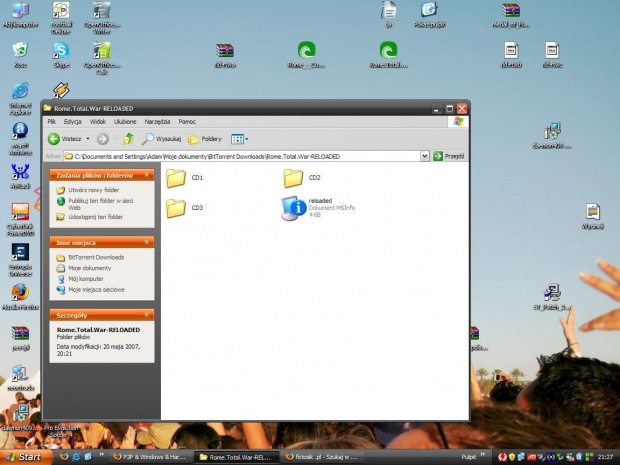Switch to Rome.Total.War-REL taskbar button
Screen dimensions: 620x465
point(236,457)
